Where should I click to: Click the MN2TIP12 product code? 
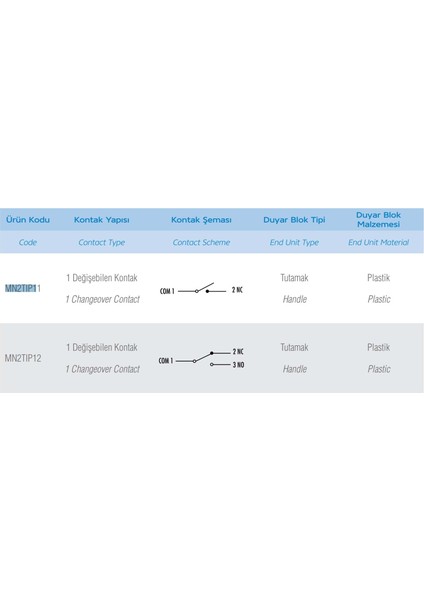[x=23, y=359]
